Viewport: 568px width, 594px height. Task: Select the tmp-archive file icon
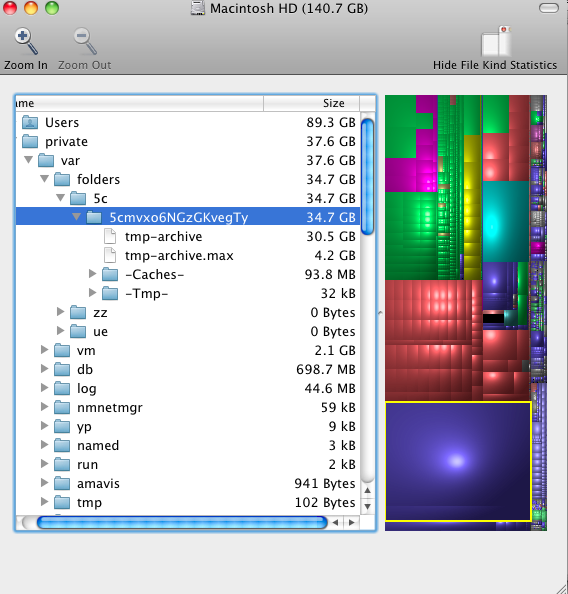tap(110, 236)
